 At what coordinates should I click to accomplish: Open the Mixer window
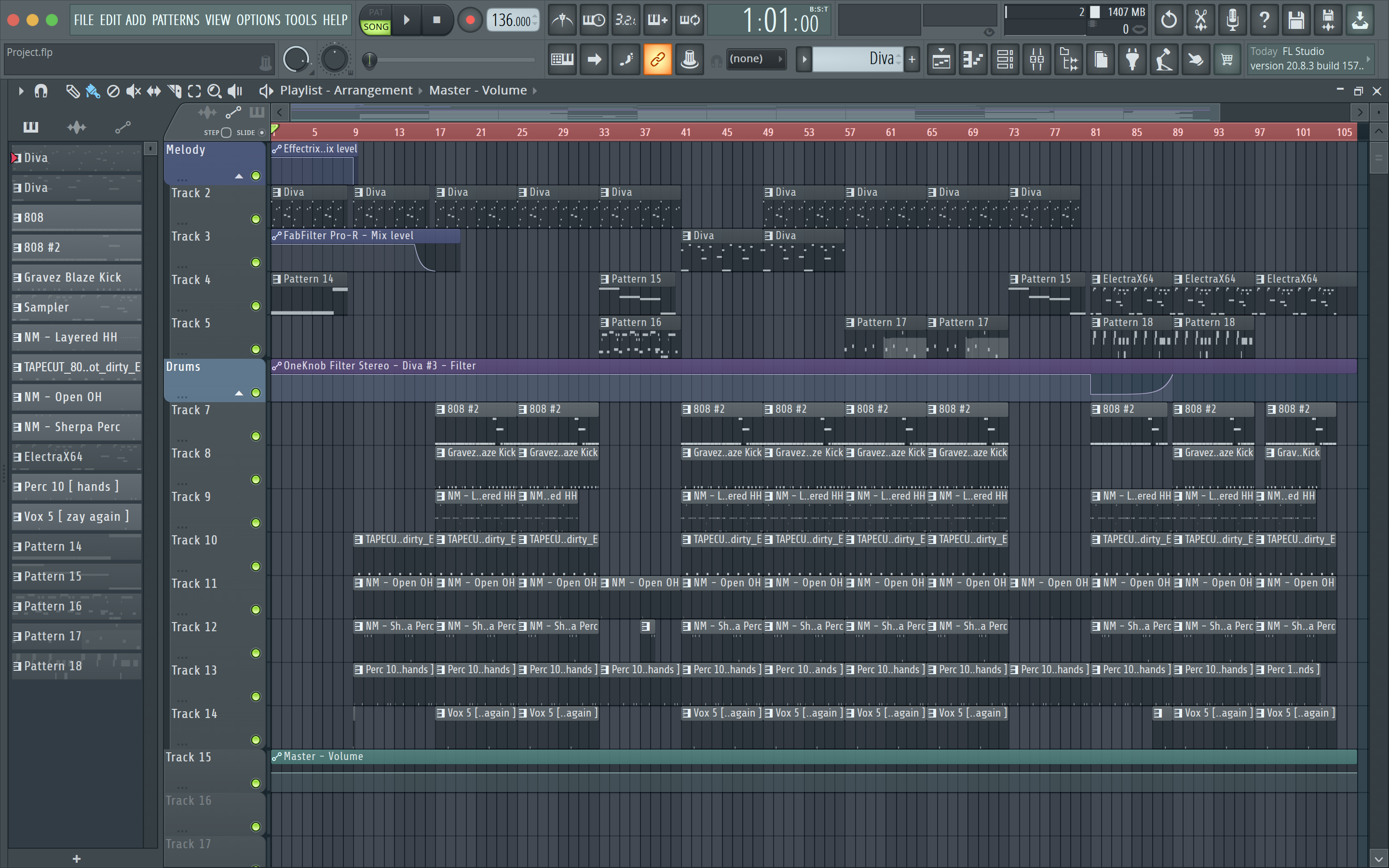coord(1037,59)
